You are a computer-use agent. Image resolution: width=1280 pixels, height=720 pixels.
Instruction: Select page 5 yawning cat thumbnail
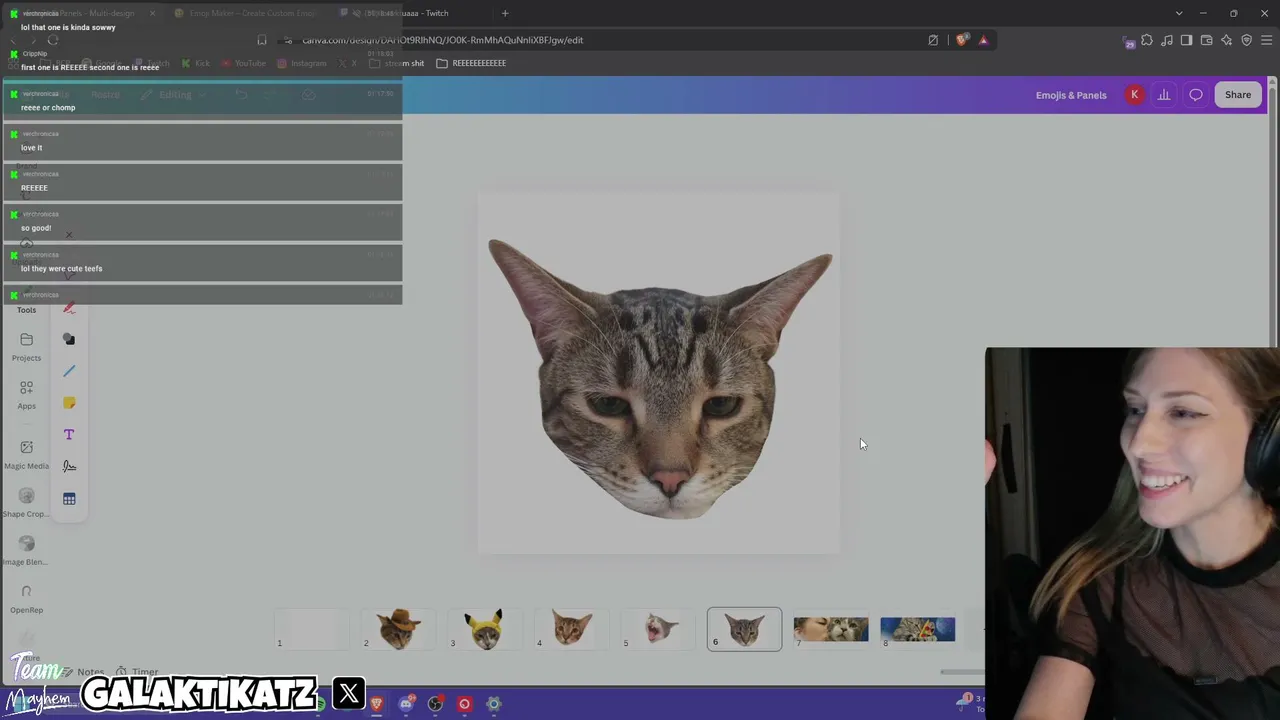pyautogui.click(x=658, y=629)
